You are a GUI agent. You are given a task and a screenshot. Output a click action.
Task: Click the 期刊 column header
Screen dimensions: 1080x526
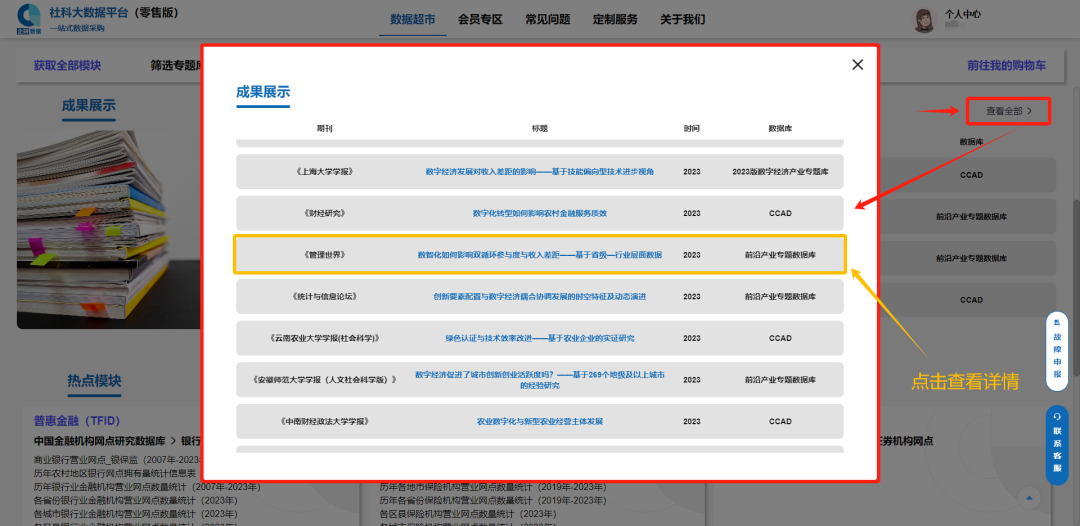(x=324, y=129)
